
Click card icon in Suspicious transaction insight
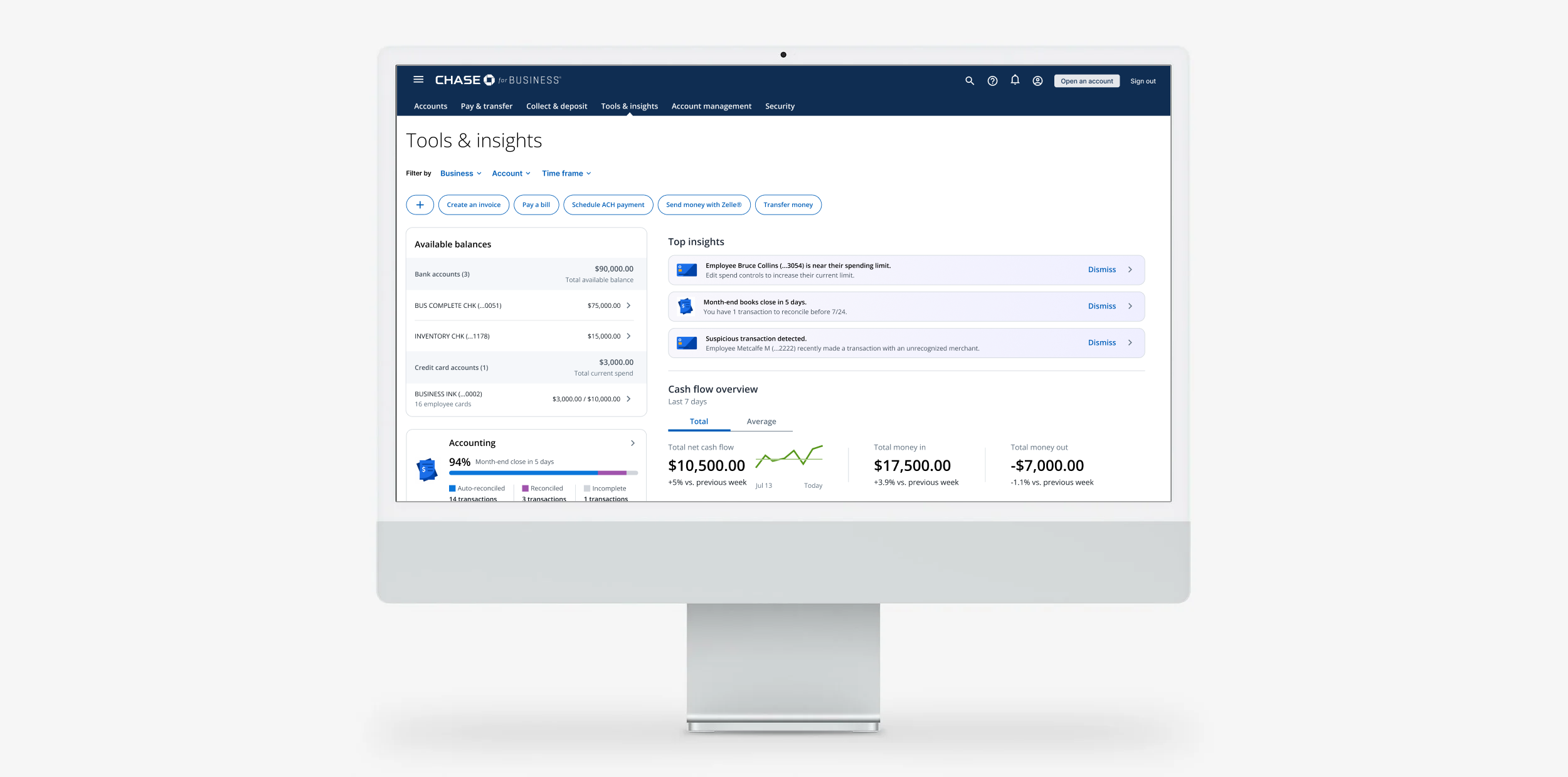tap(687, 343)
